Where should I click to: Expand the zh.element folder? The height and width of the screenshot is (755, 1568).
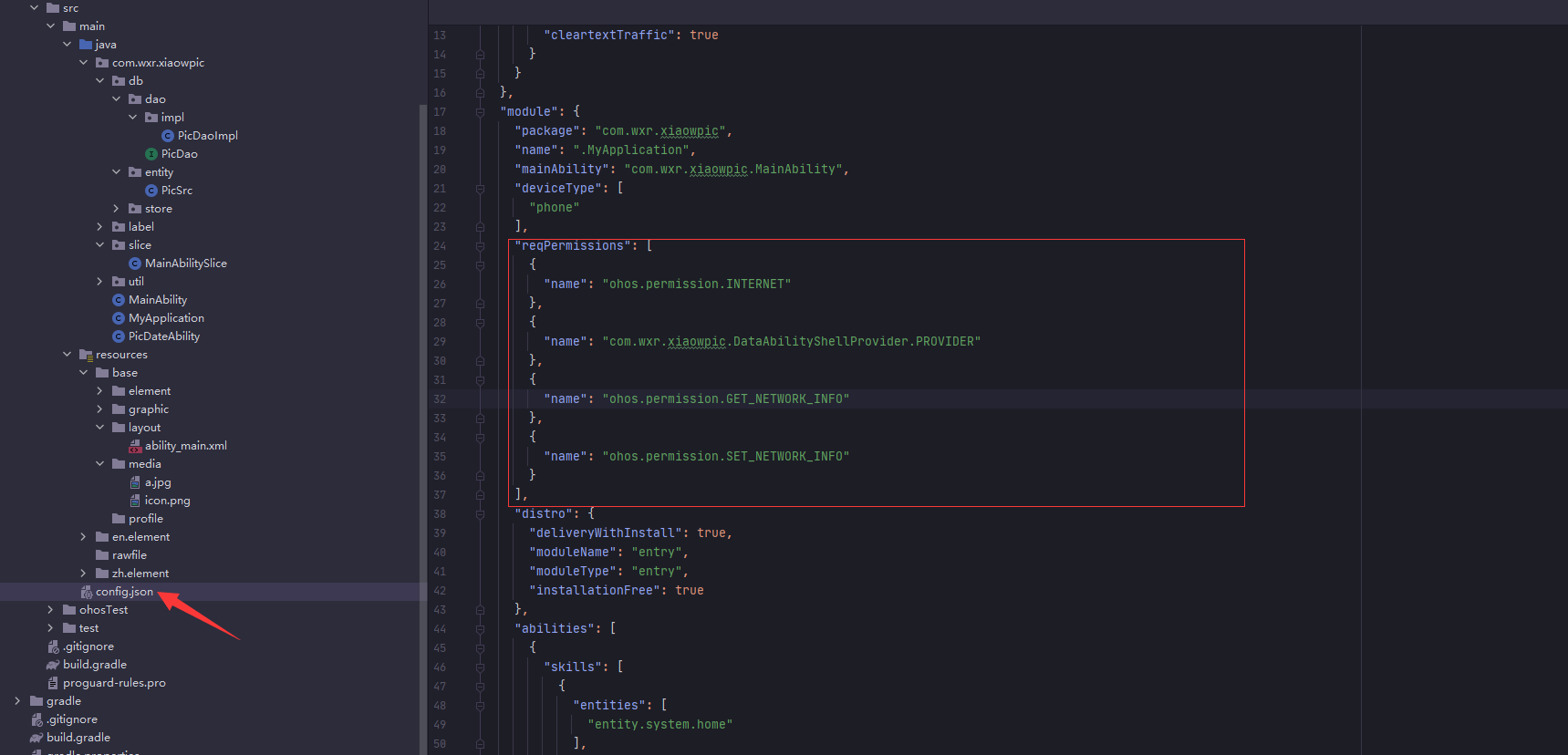[83, 574]
